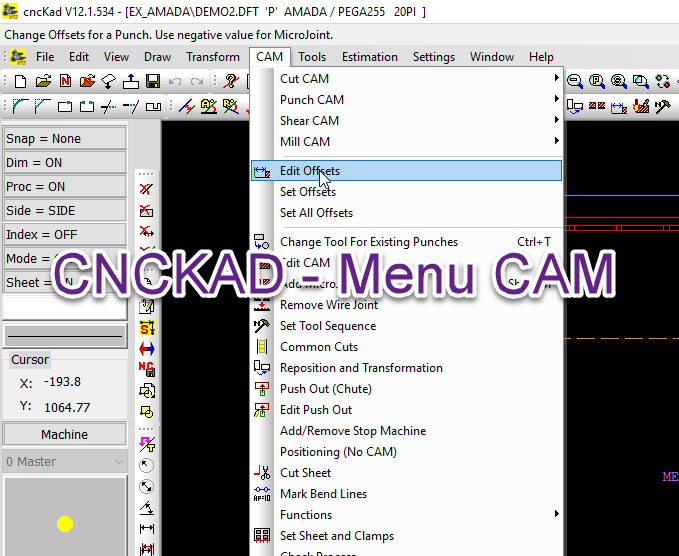The height and width of the screenshot is (556, 679).
Task: Click the Machine button
Action: 65,434
